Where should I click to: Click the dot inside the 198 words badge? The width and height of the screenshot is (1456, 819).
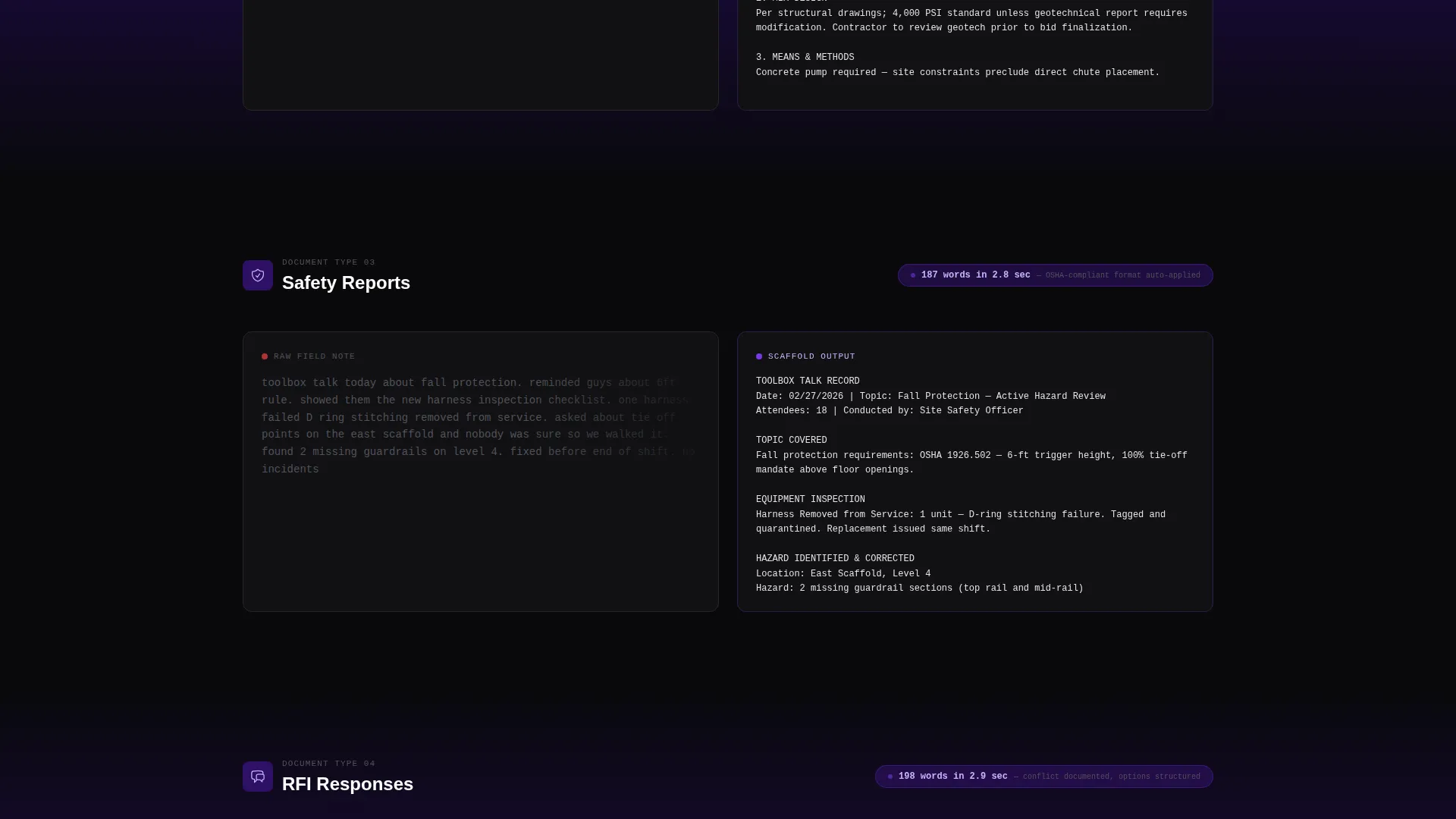click(890, 777)
